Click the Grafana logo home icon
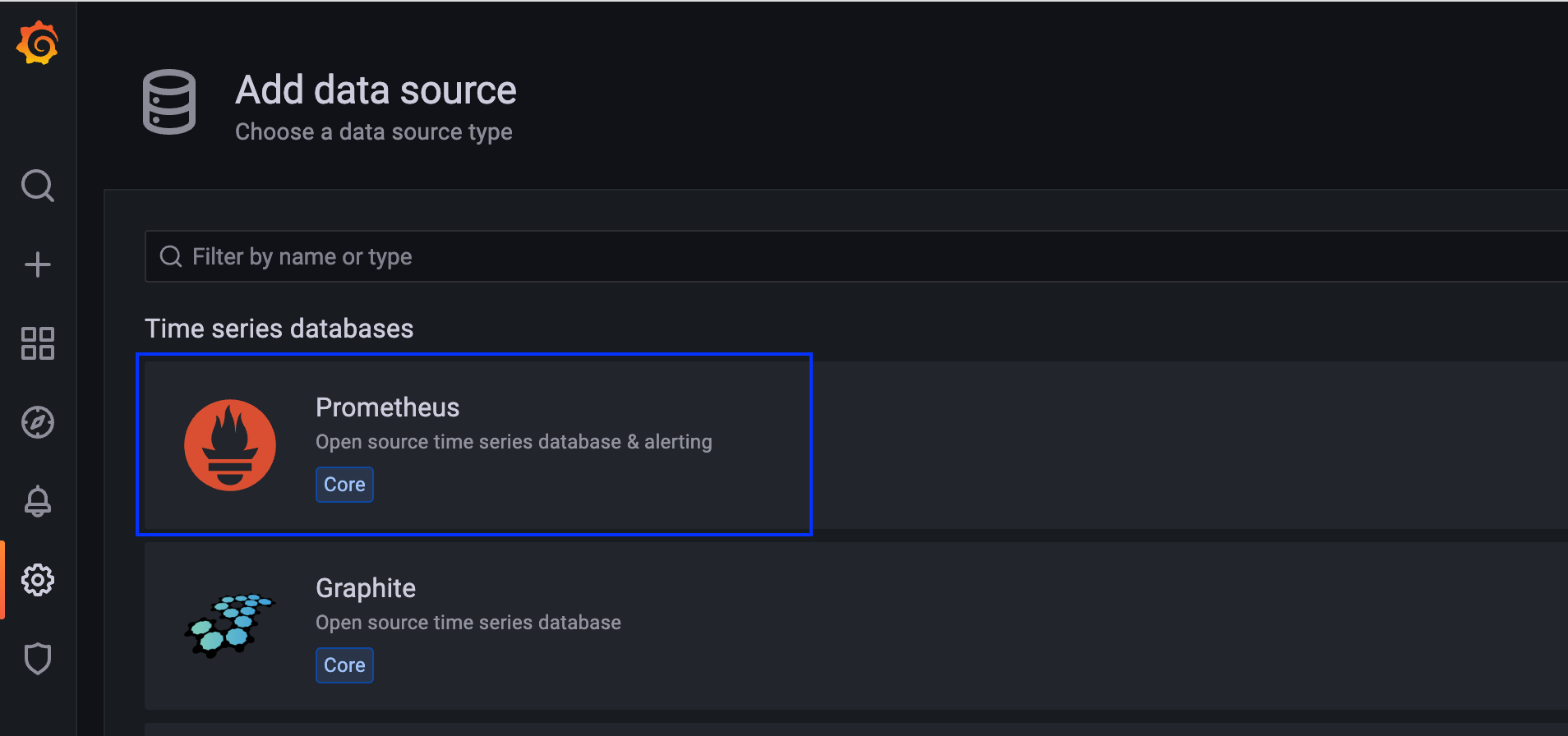Screen dimensions: 1568x736 coord(38,44)
